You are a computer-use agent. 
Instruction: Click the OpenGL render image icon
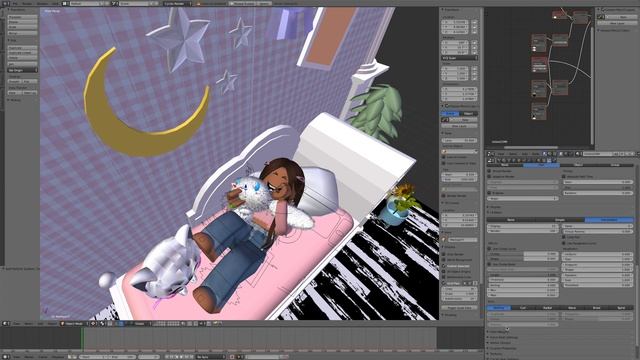click(x=215, y=324)
